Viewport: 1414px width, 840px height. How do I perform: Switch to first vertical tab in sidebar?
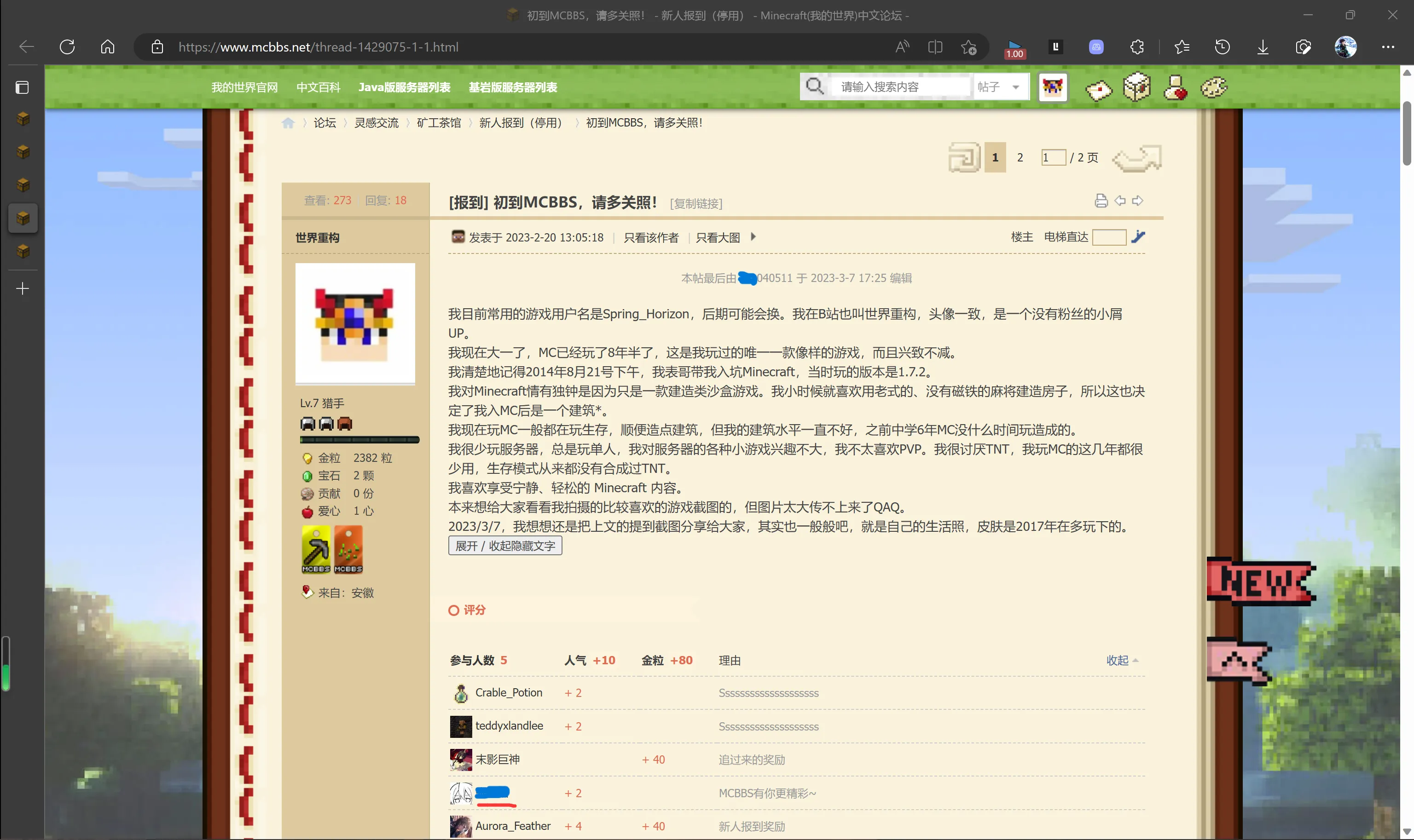[23, 119]
